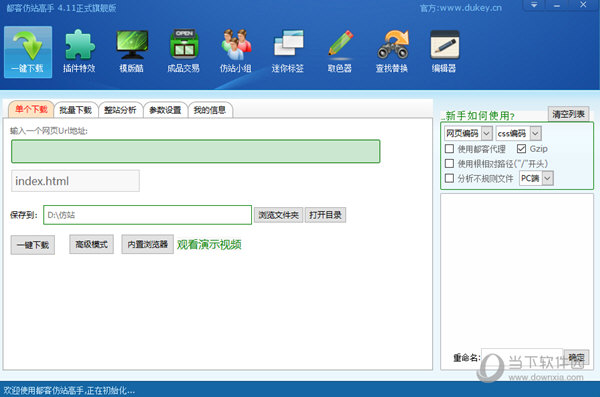The height and width of the screenshot is (397, 600).
Task: Switch to the 单个下载 tab
Action: (x=31, y=109)
